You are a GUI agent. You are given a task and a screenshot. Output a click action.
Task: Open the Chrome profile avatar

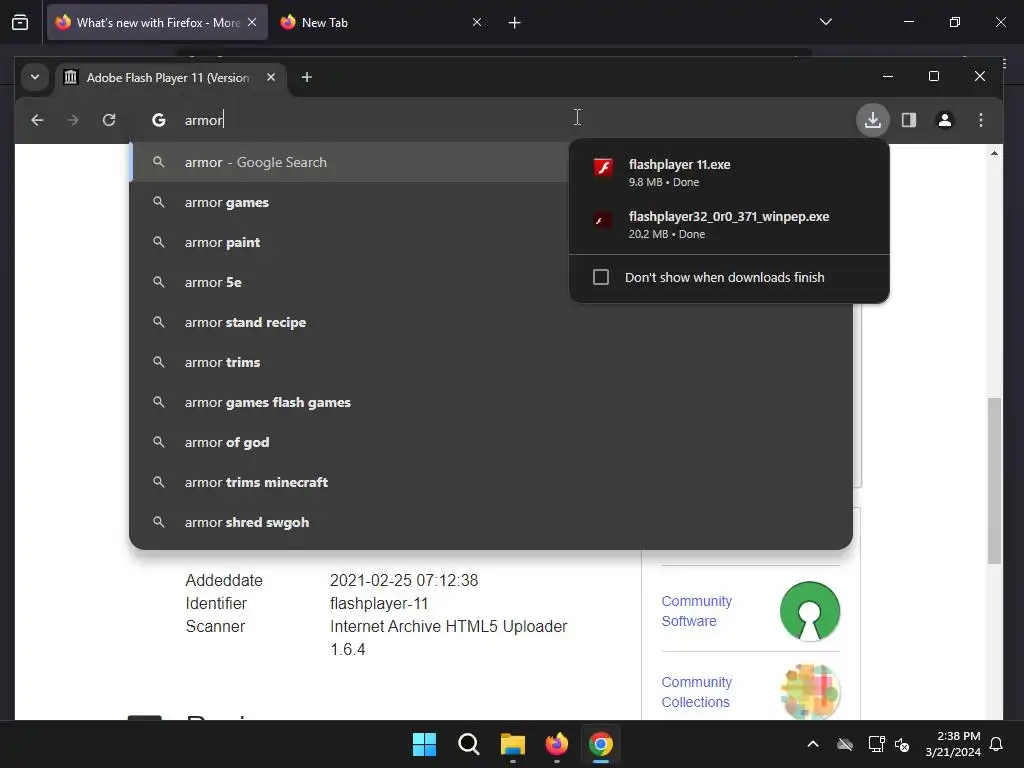(x=944, y=120)
